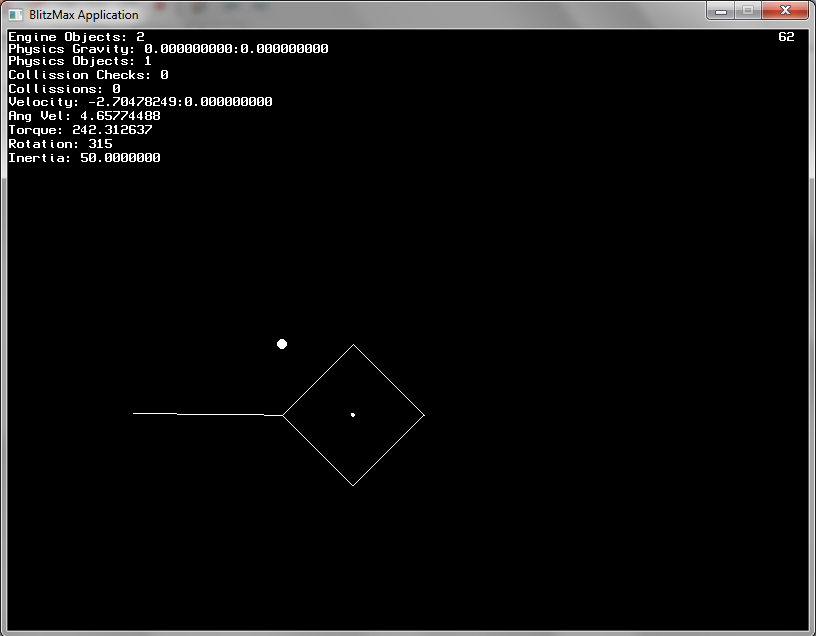Click the top corner of the diamond
This screenshot has height=636, width=816.
(x=353, y=346)
